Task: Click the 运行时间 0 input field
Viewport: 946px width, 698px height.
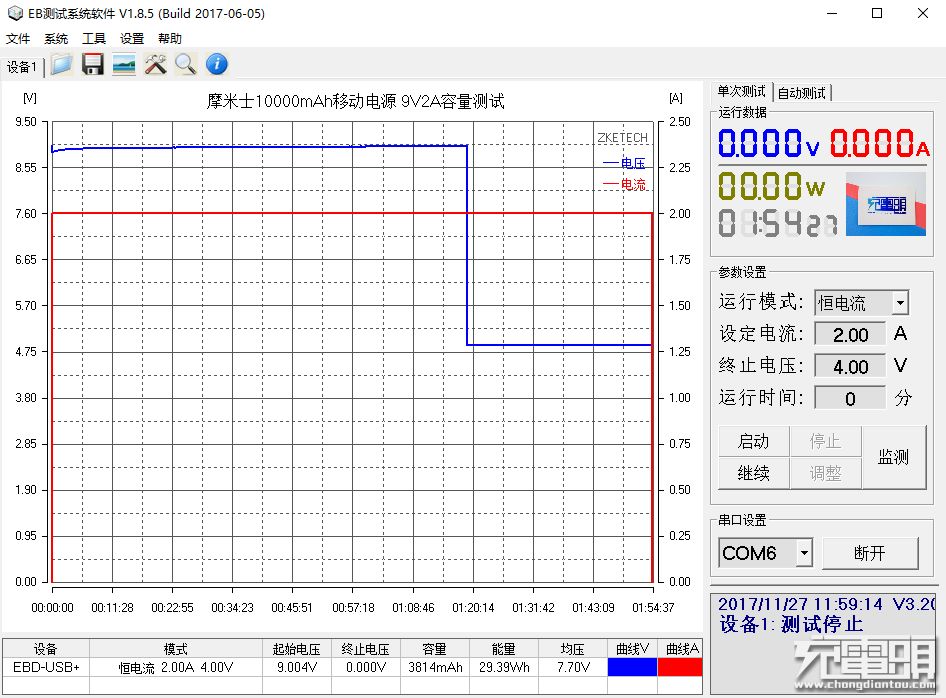Action: 850,399
